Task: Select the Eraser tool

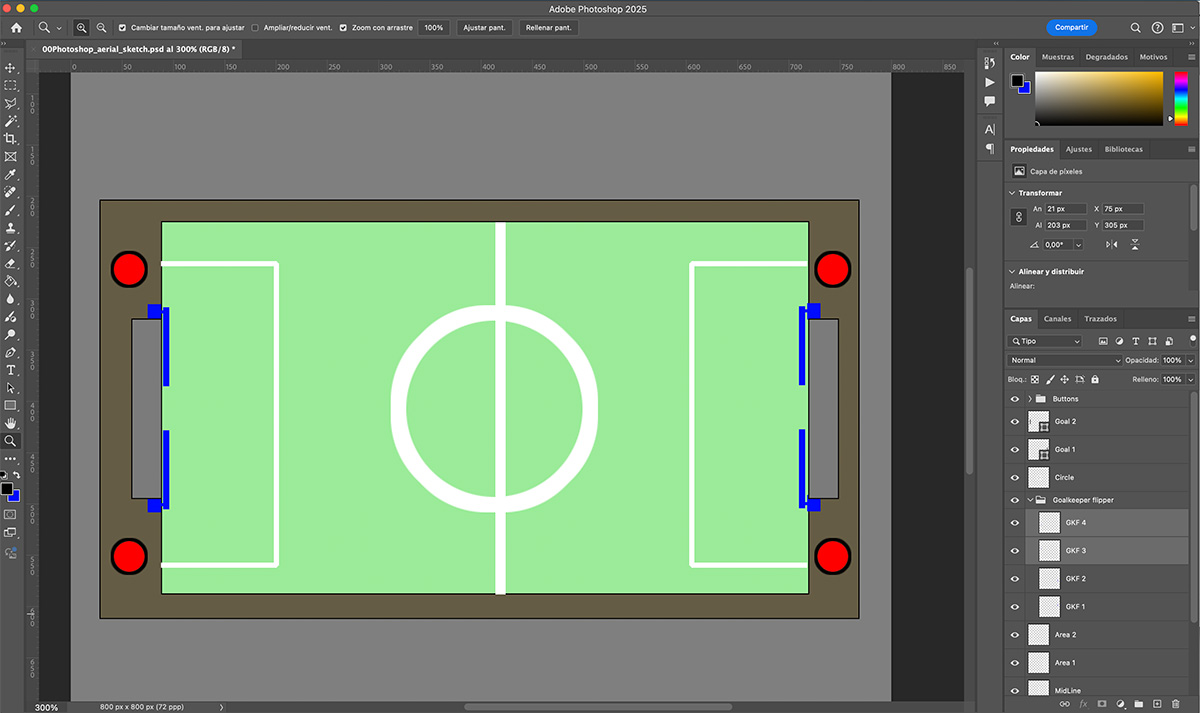Action: pyautogui.click(x=11, y=263)
